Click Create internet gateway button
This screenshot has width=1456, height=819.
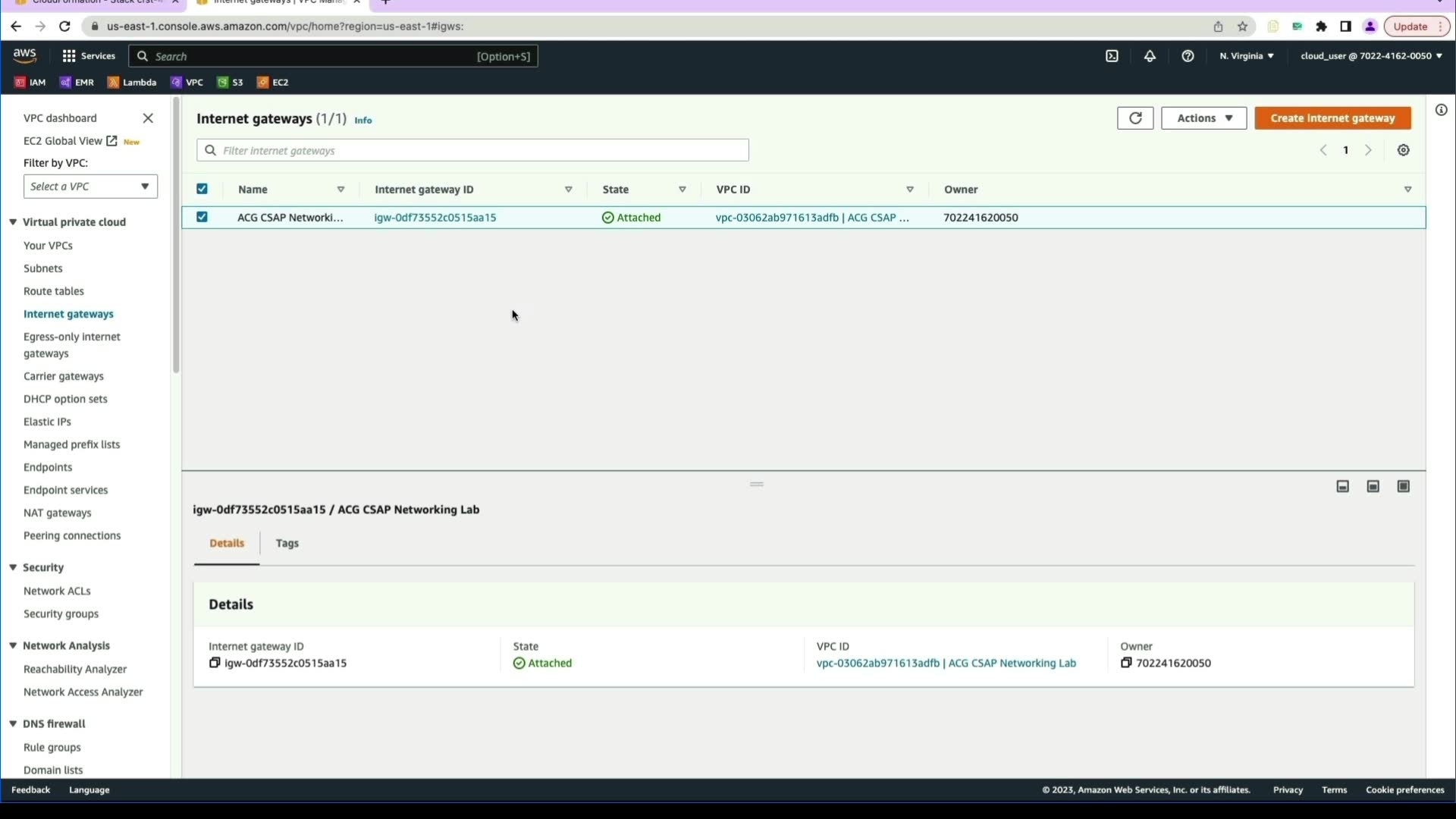point(1332,118)
